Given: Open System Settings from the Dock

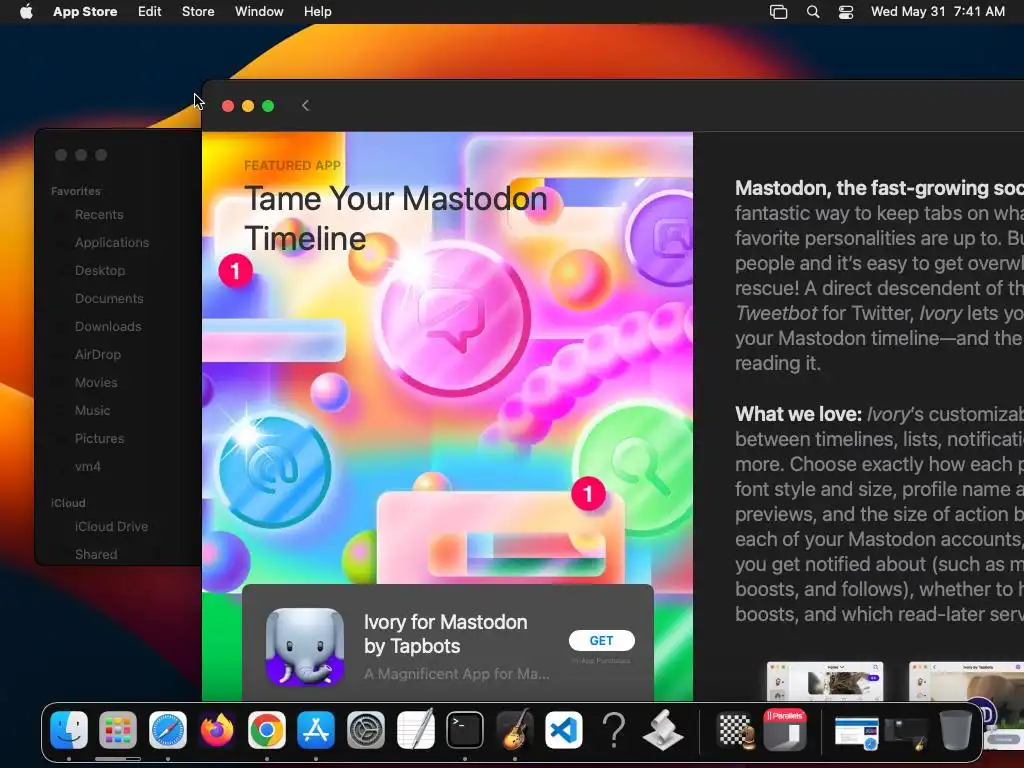Looking at the screenshot, I should (x=366, y=729).
